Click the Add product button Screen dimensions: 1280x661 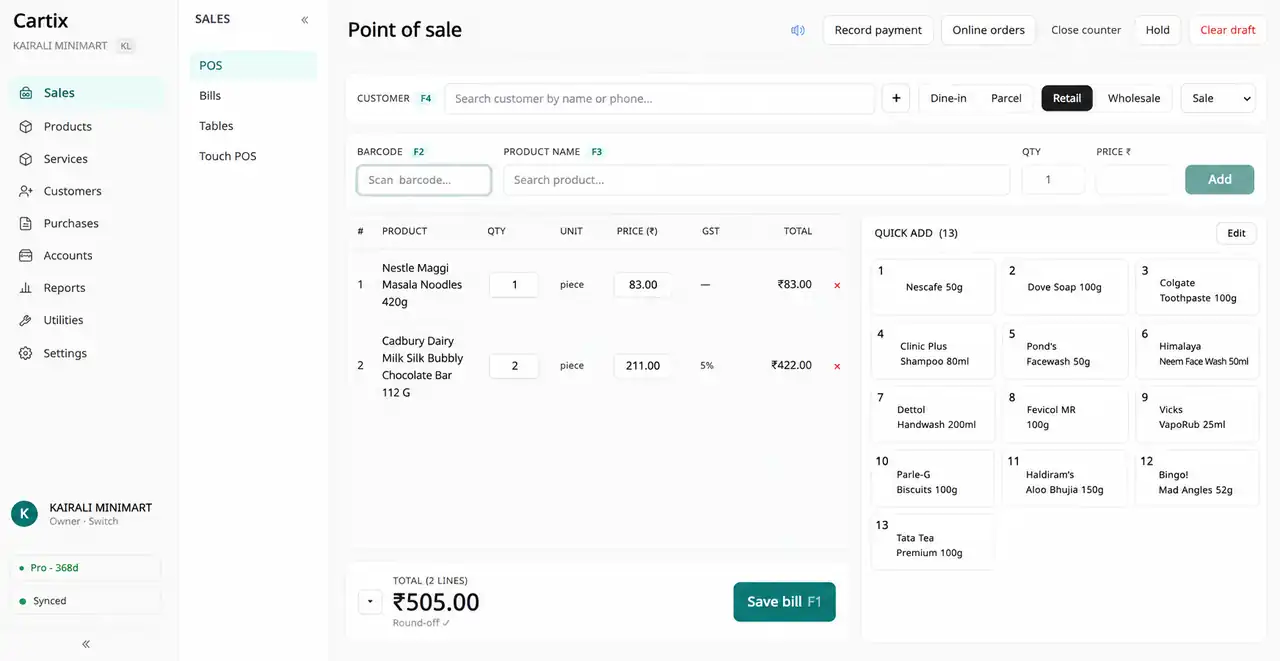pos(1220,180)
